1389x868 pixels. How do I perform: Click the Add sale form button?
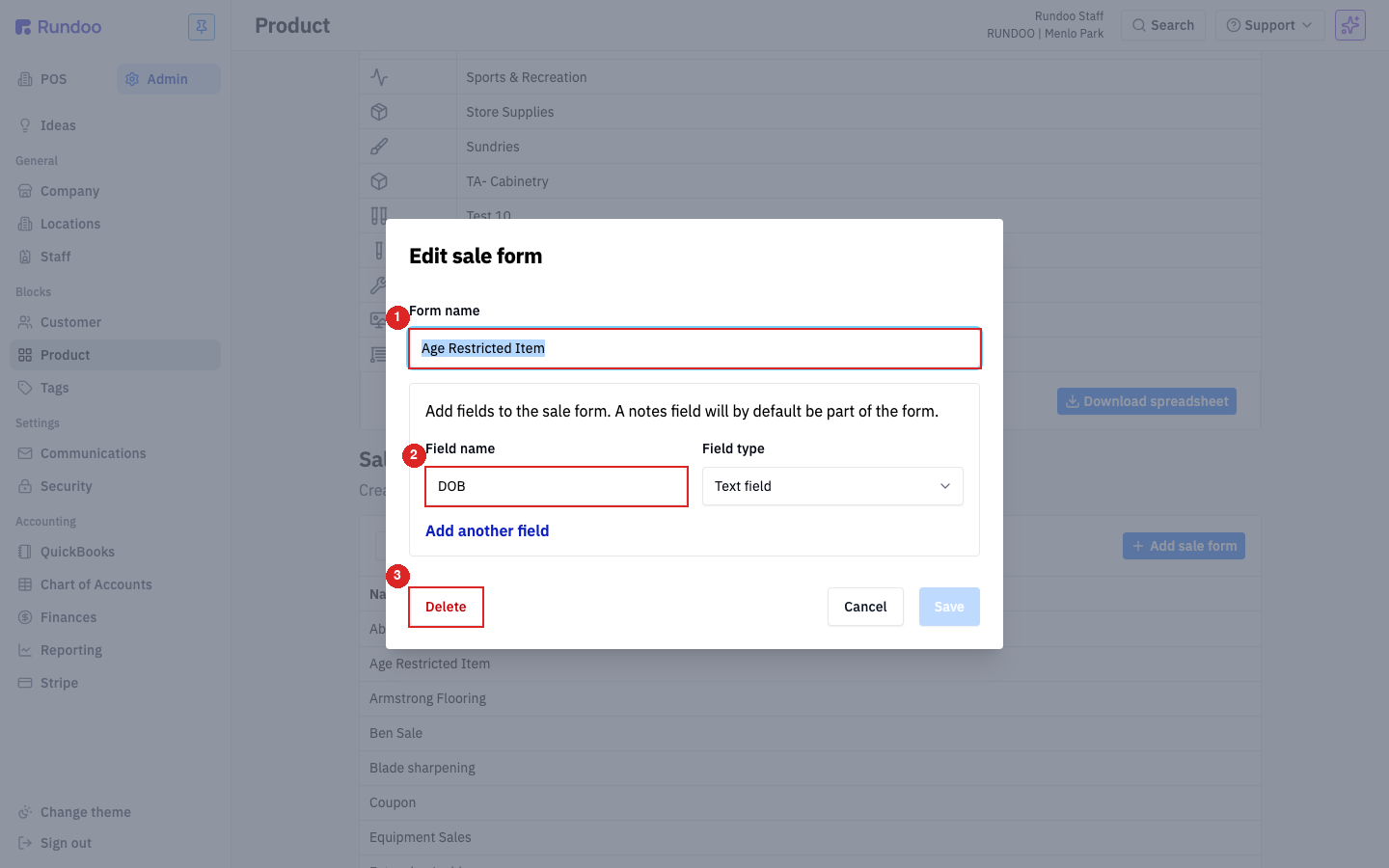(1184, 546)
